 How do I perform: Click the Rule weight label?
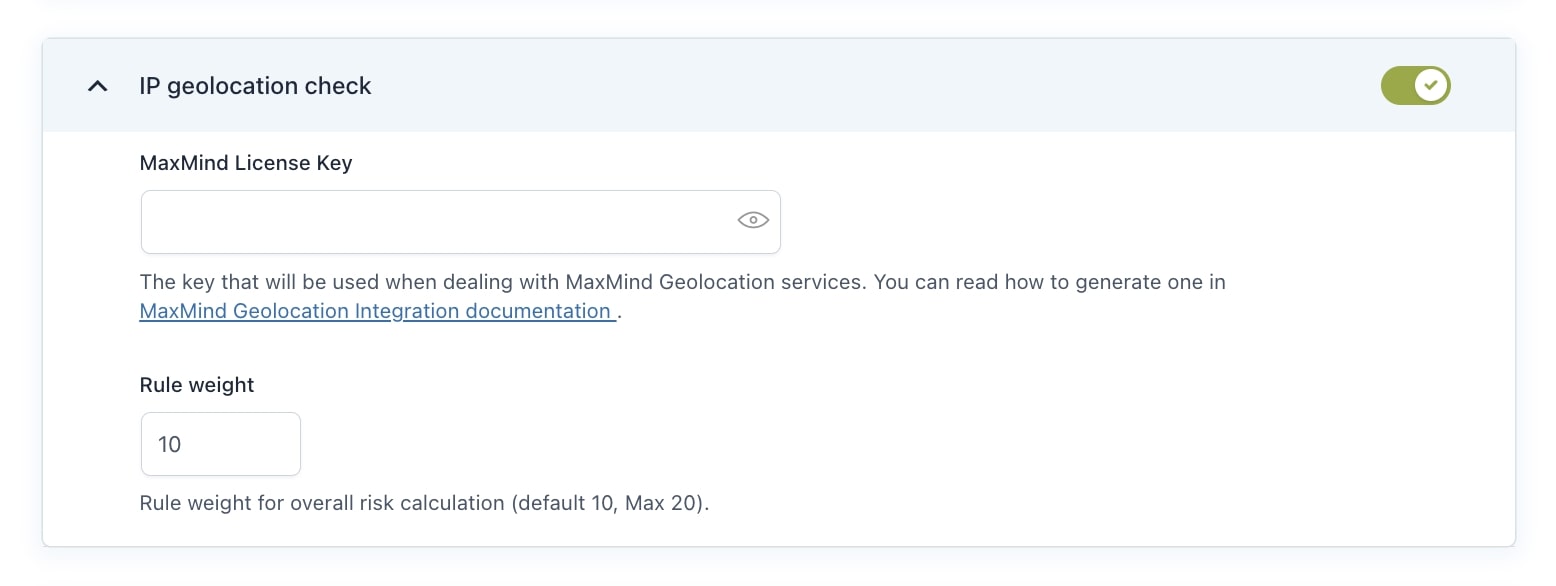coord(197,385)
